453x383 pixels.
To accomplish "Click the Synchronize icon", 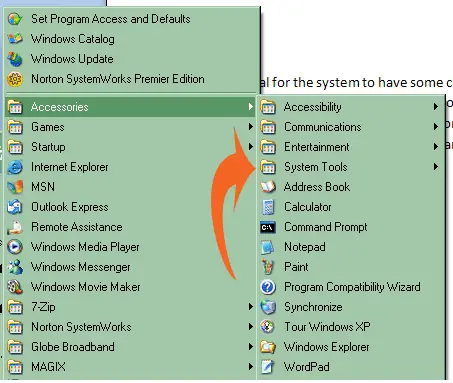I will (x=268, y=307).
